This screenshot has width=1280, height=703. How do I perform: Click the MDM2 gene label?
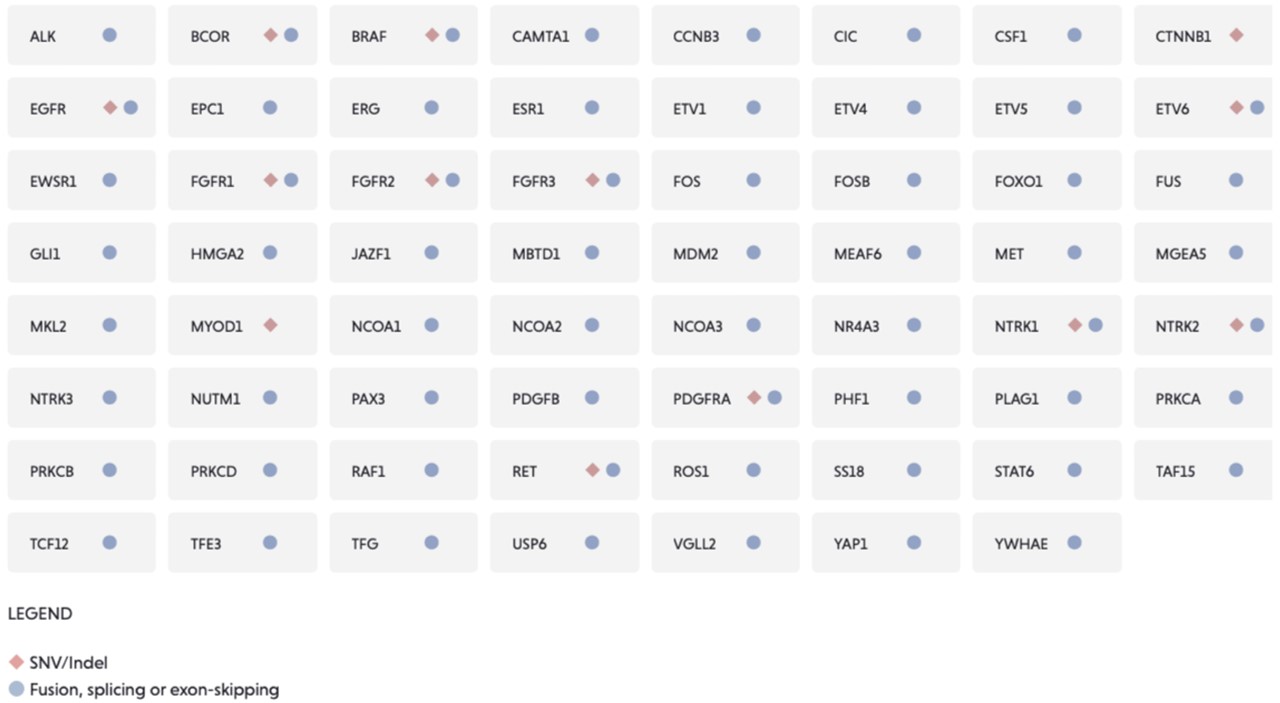(695, 254)
